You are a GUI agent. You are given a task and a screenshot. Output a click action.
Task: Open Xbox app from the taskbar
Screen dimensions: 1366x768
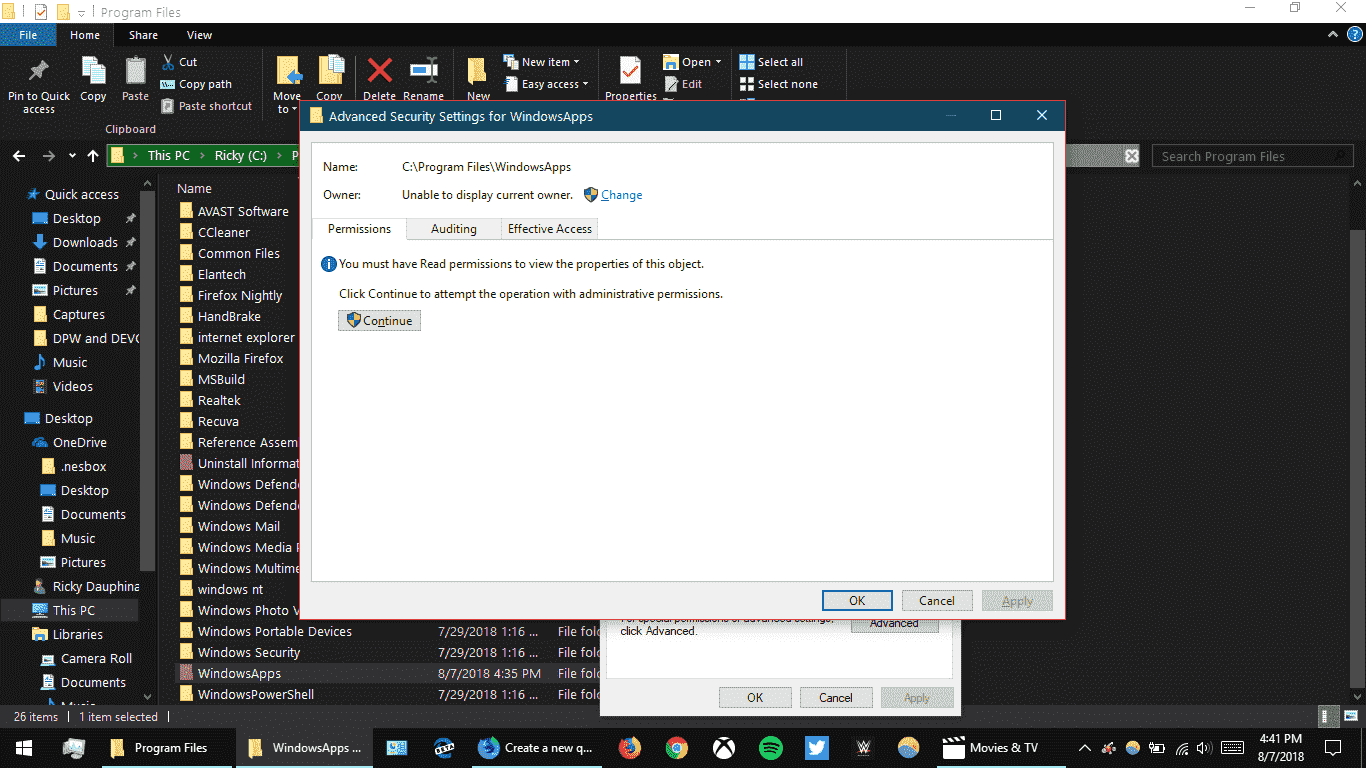[723, 747]
